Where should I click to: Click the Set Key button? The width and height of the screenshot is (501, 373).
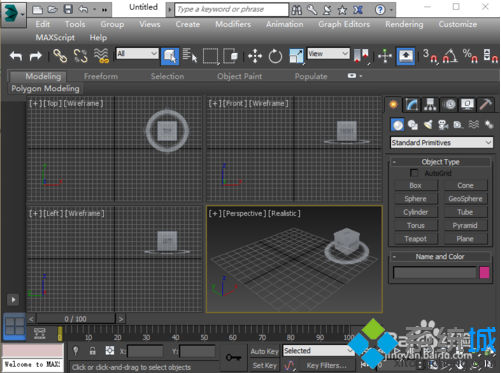(x=265, y=365)
